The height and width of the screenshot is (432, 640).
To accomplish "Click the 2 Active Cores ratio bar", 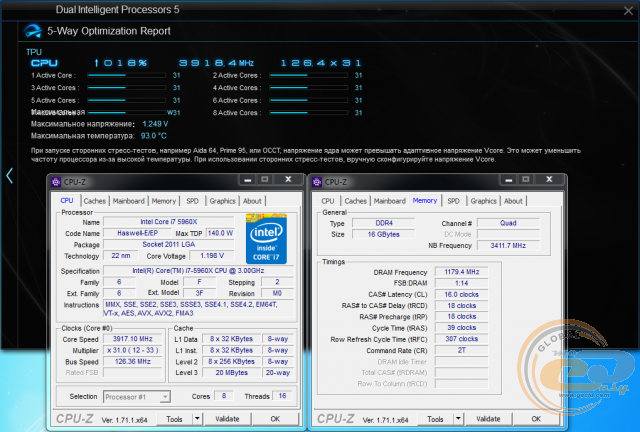I will click(x=309, y=75).
